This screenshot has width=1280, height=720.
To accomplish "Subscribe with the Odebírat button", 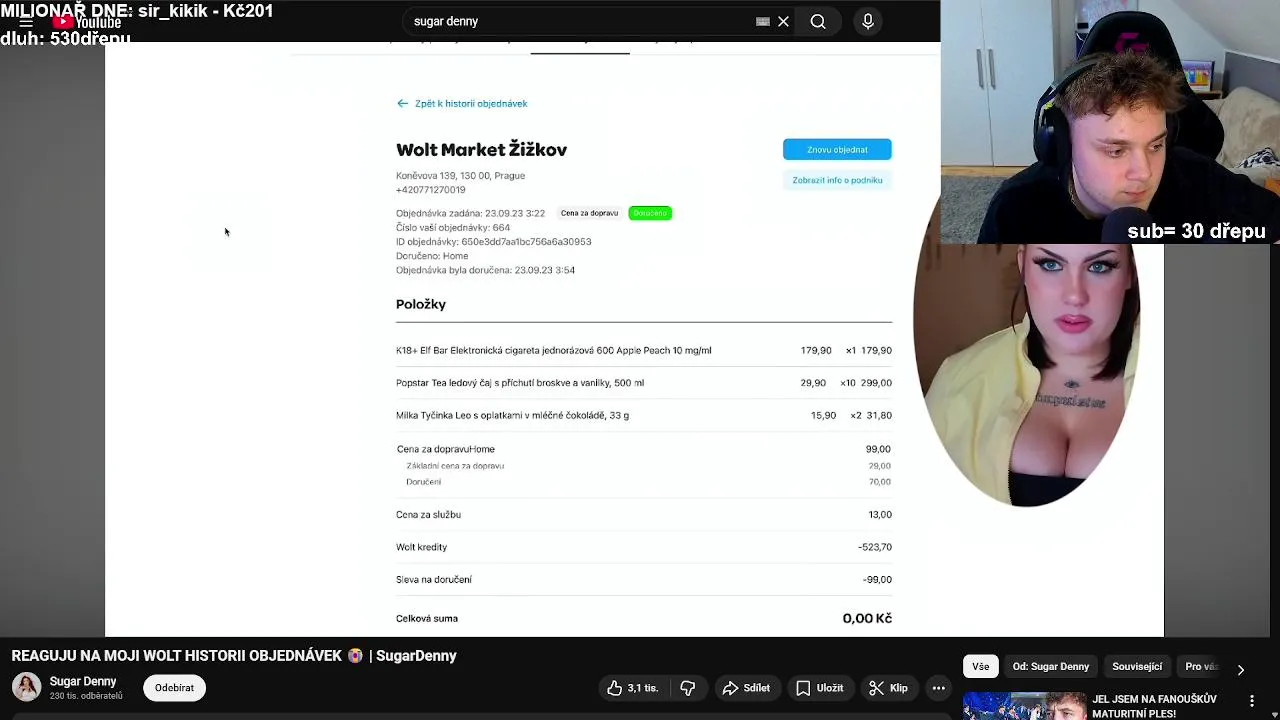I will pos(174,688).
